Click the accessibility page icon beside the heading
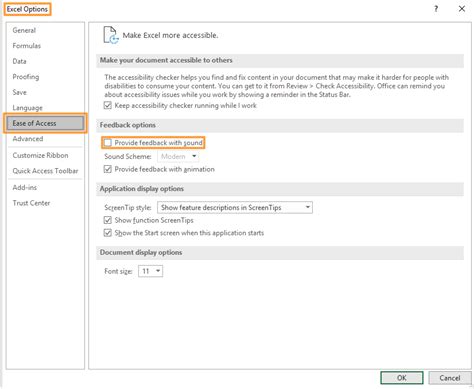 click(x=111, y=35)
